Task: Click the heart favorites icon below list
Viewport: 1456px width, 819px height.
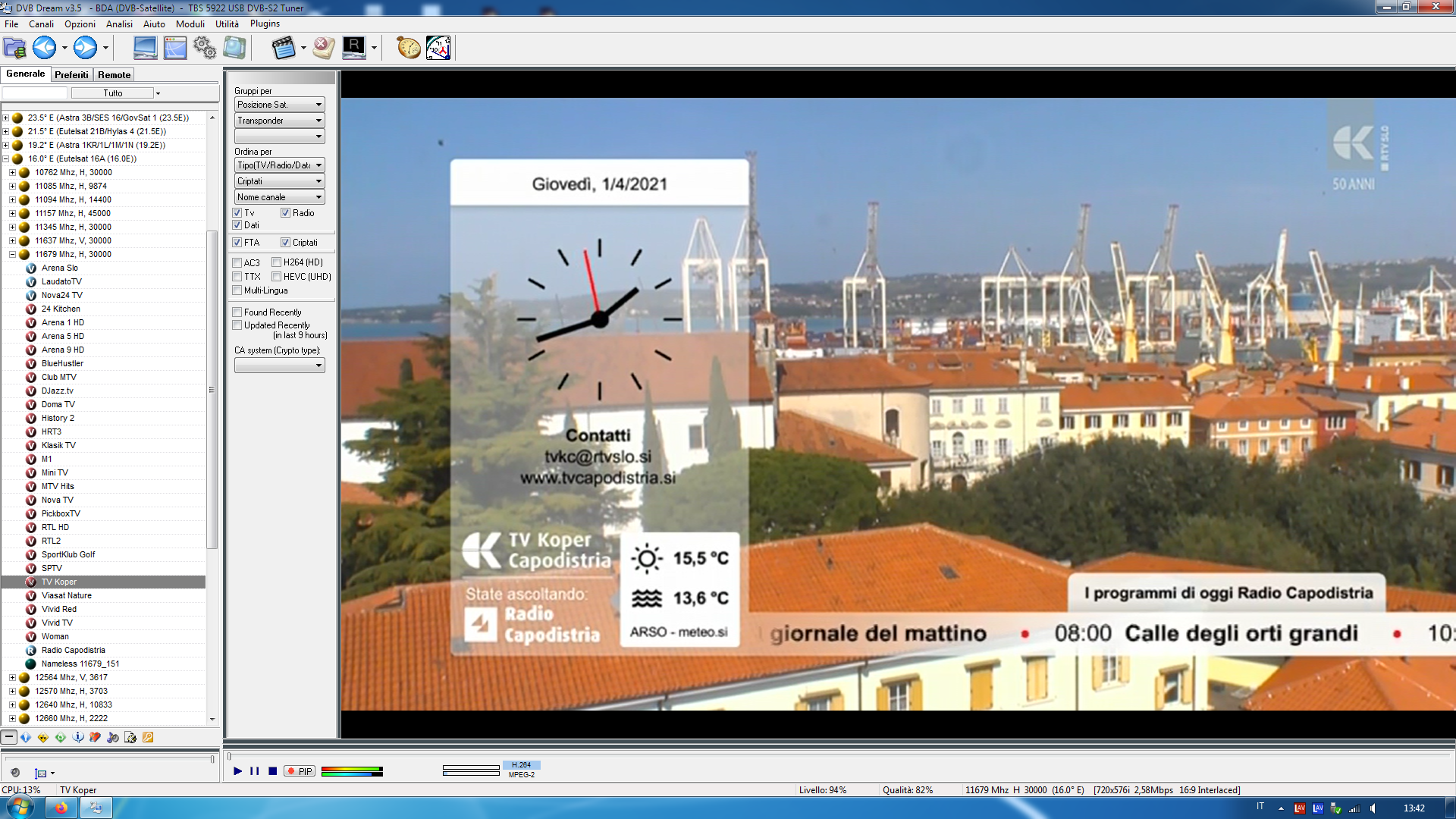Action: point(95,737)
